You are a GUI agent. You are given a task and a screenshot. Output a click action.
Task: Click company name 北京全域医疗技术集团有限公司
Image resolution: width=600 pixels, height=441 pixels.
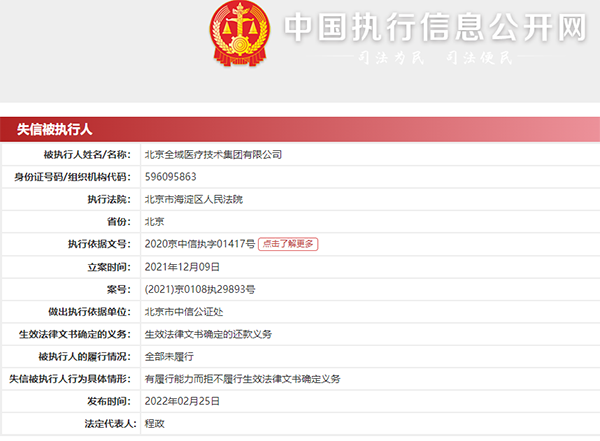pos(213,155)
